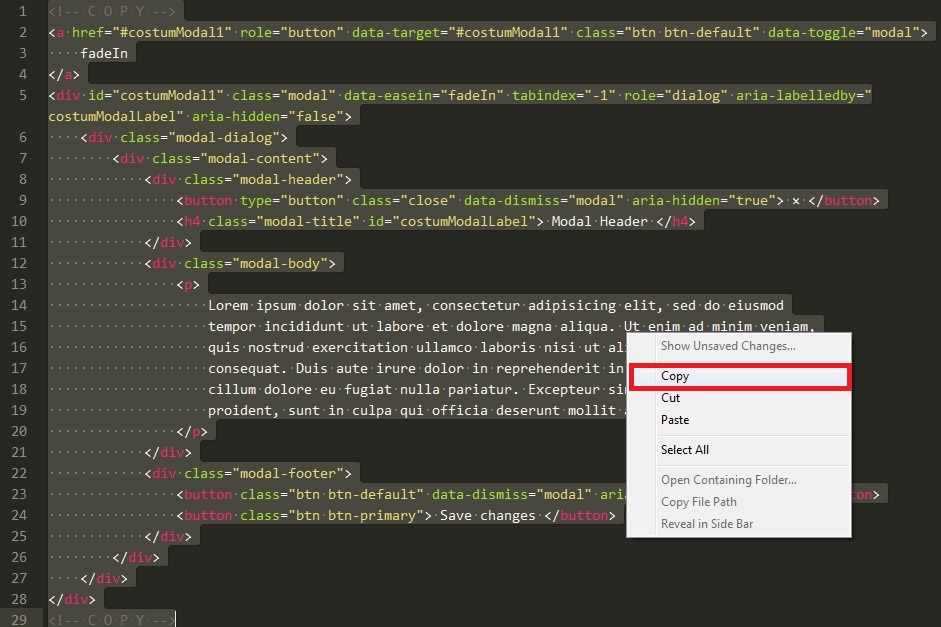Choose Select All from the context menu
This screenshot has height=627, width=941.
684,450
